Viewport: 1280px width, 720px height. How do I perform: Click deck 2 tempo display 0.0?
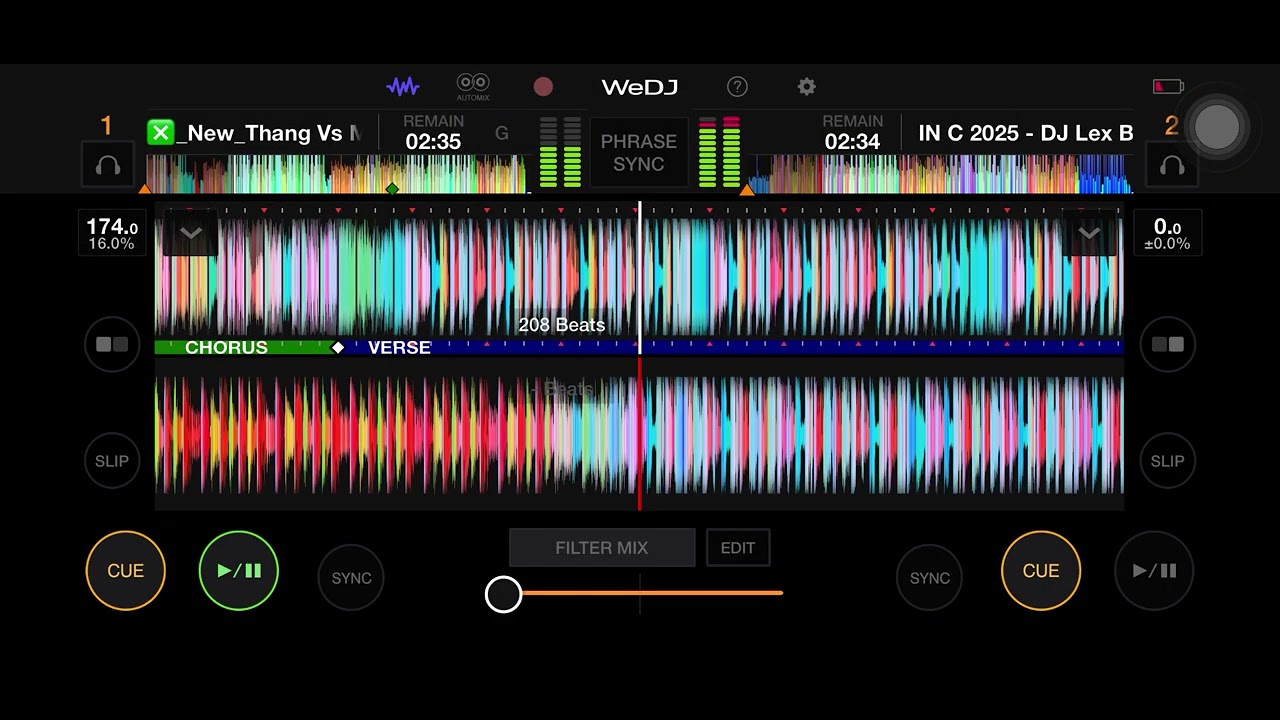1167,234
